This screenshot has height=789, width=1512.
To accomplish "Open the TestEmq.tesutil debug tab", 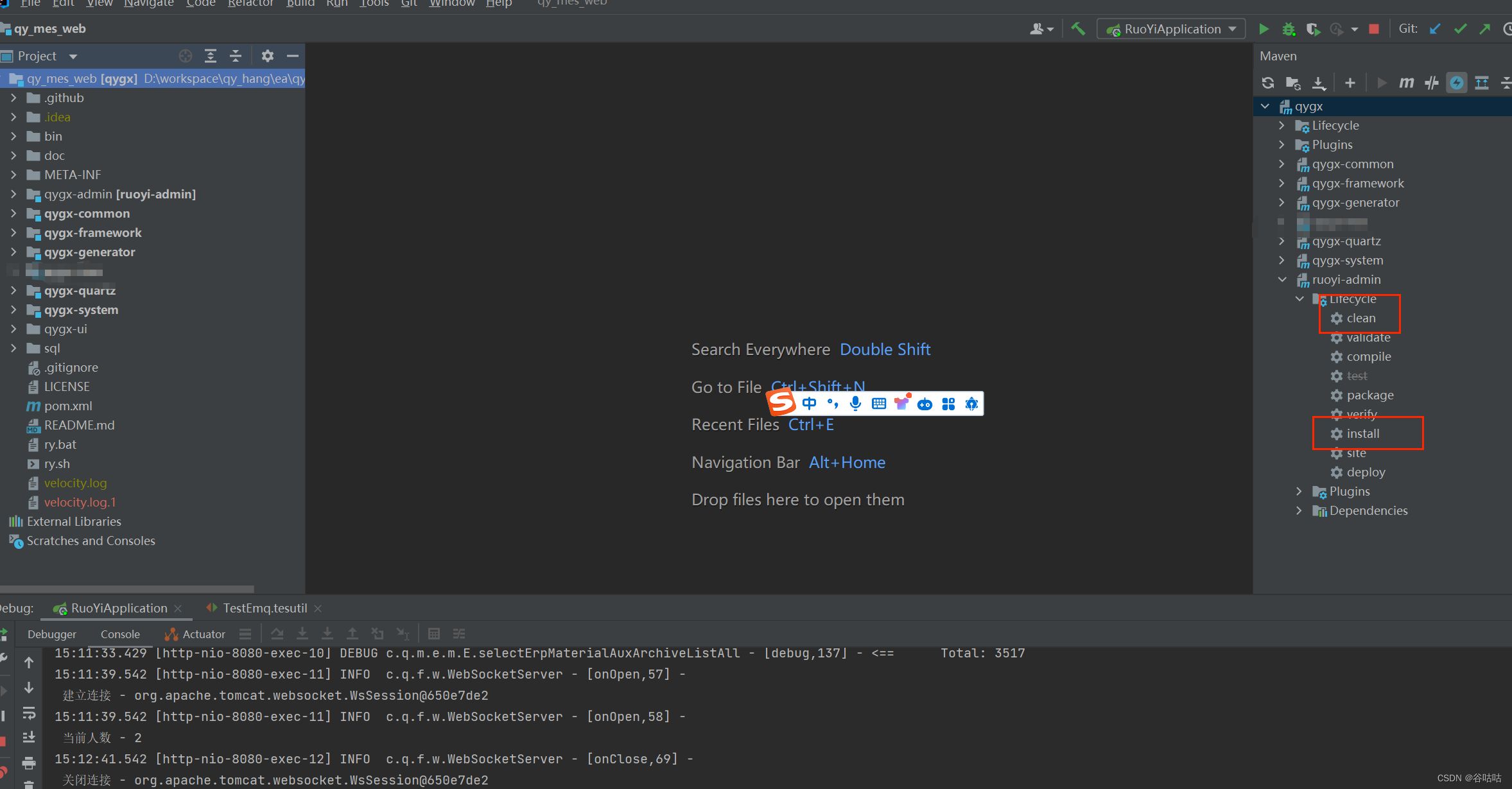I will coord(264,608).
